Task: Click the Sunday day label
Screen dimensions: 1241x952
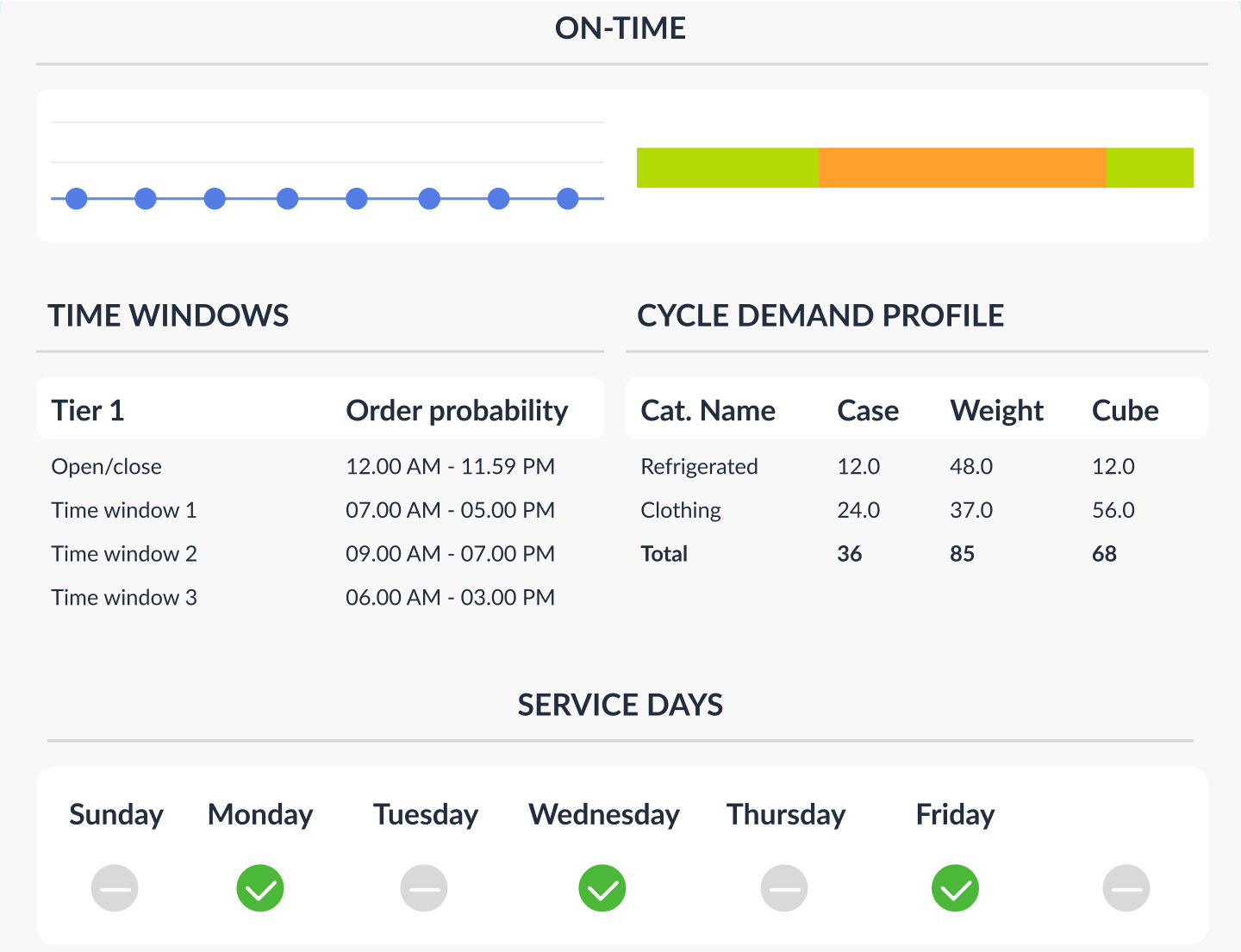Action: [116, 815]
